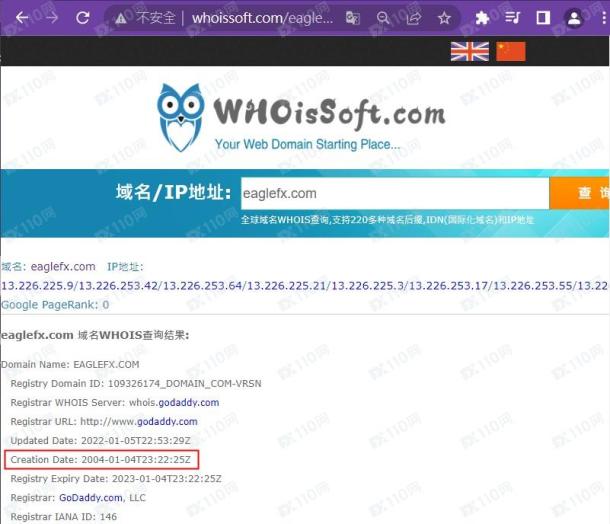Screen dimensions: 610x524
Task: Click the WHOisSoft.com site title text
Action: pyautogui.click(x=330, y=113)
